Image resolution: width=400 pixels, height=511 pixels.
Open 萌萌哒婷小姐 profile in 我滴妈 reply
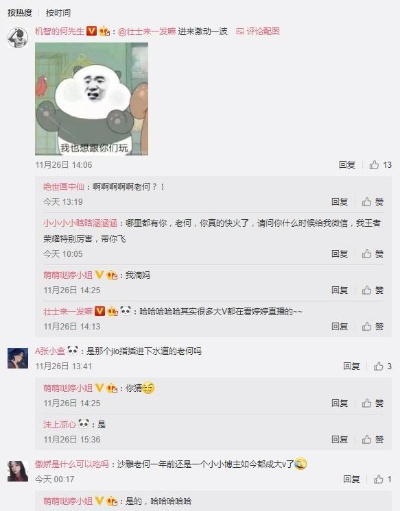pos(68,275)
